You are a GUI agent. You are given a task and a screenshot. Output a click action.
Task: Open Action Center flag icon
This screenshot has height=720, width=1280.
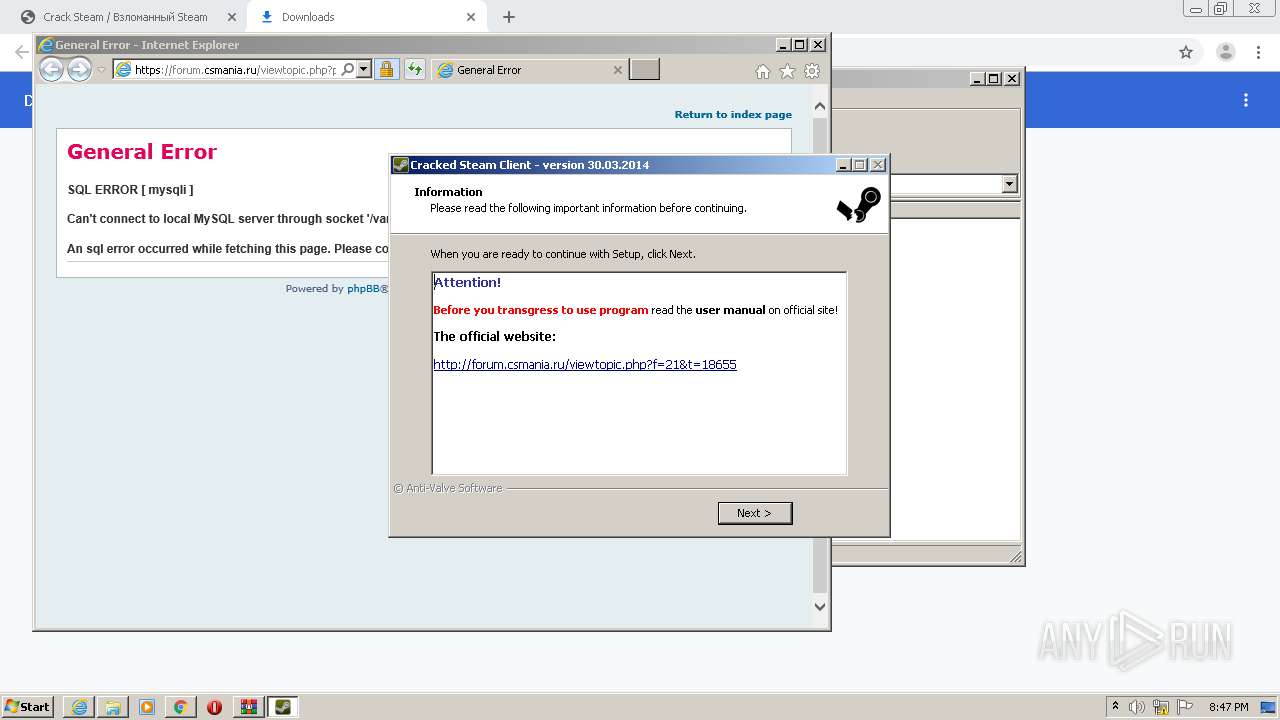click(1185, 707)
